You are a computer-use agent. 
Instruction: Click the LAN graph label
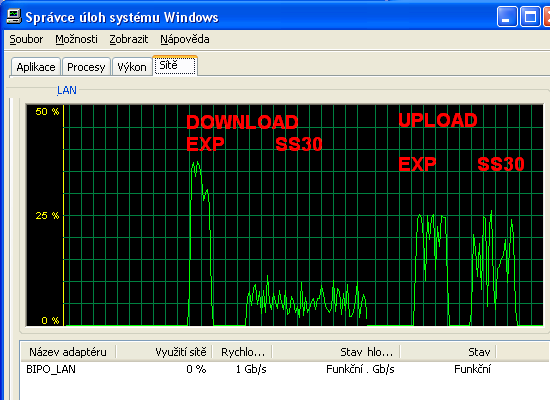tap(67, 90)
